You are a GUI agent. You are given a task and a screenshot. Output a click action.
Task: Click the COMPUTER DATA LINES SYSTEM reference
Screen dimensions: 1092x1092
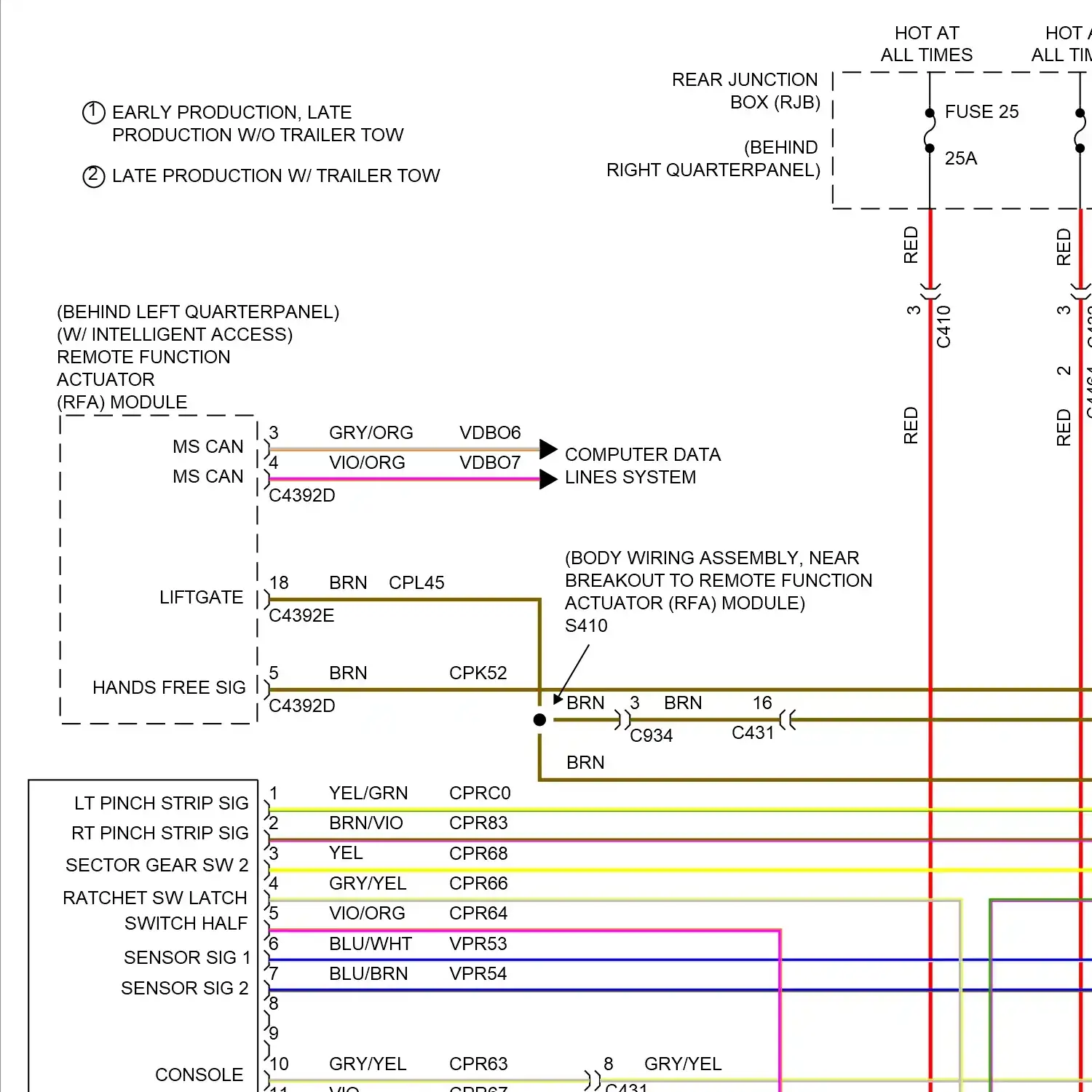click(x=643, y=466)
